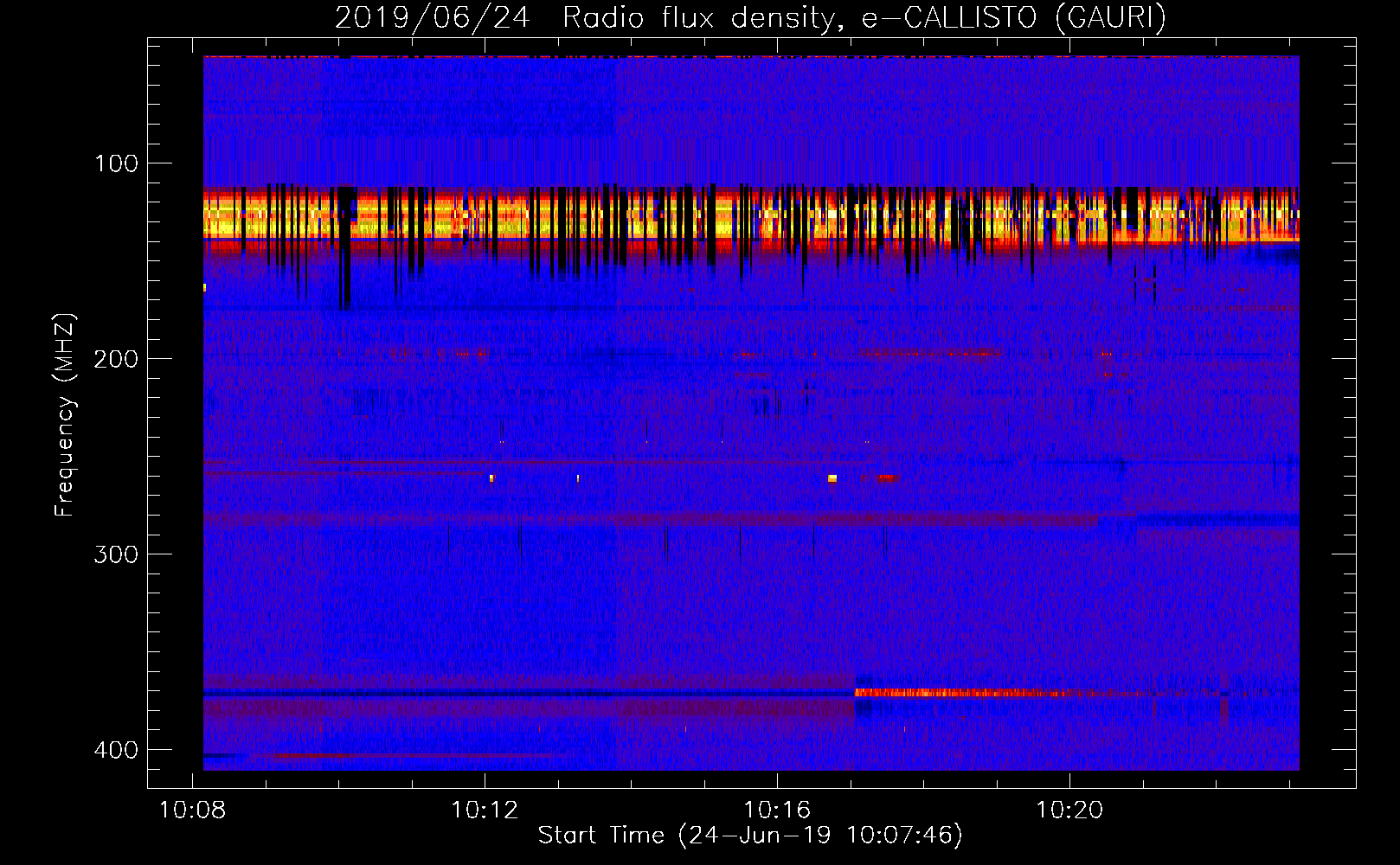Click the '400' frequency tick label
The width and height of the screenshot is (1400, 865).
pyautogui.click(x=116, y=750)
